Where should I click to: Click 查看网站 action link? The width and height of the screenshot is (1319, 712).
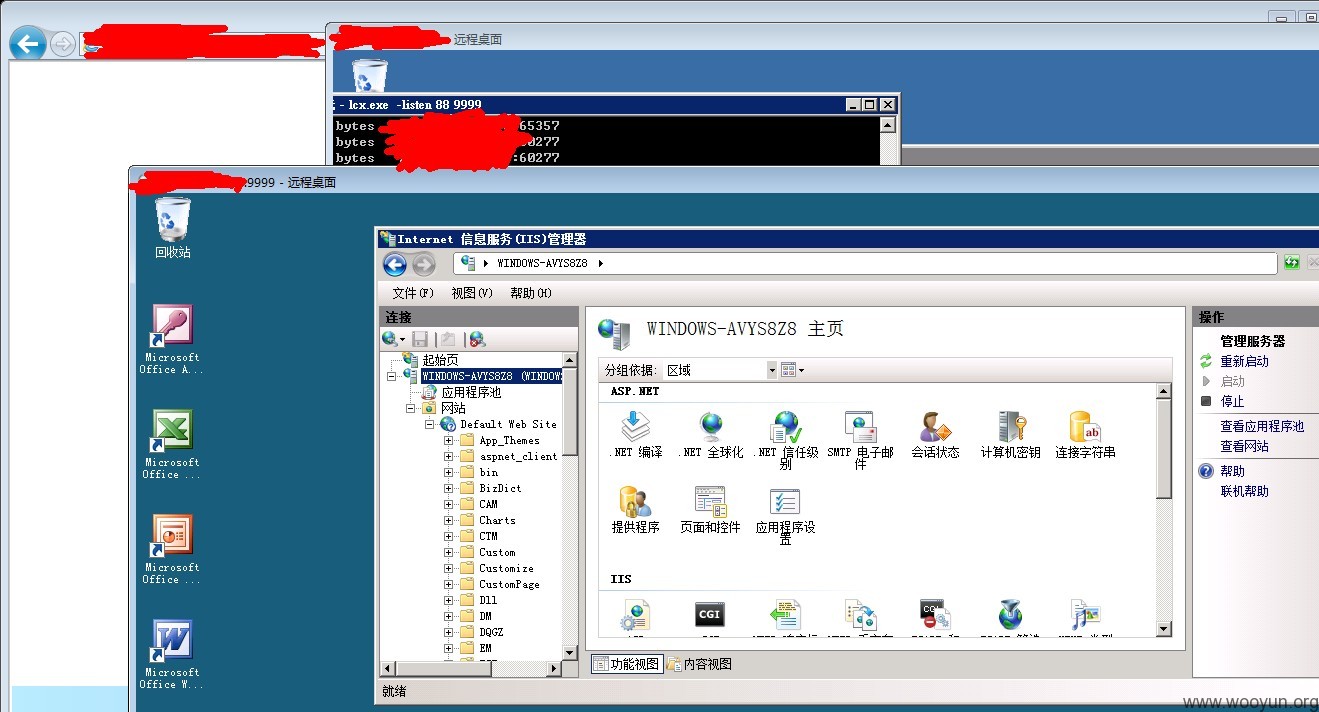(x=1244, y=446)
